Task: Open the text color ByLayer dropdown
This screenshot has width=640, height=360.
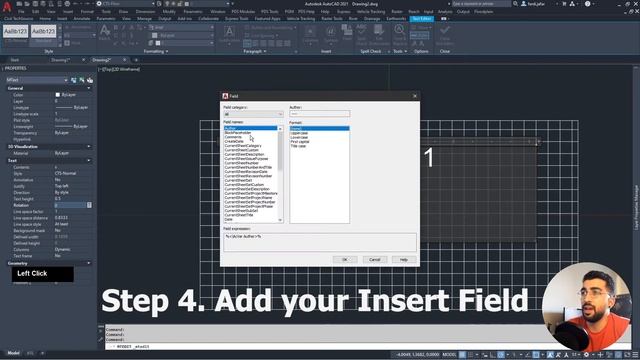Action: 182,36
